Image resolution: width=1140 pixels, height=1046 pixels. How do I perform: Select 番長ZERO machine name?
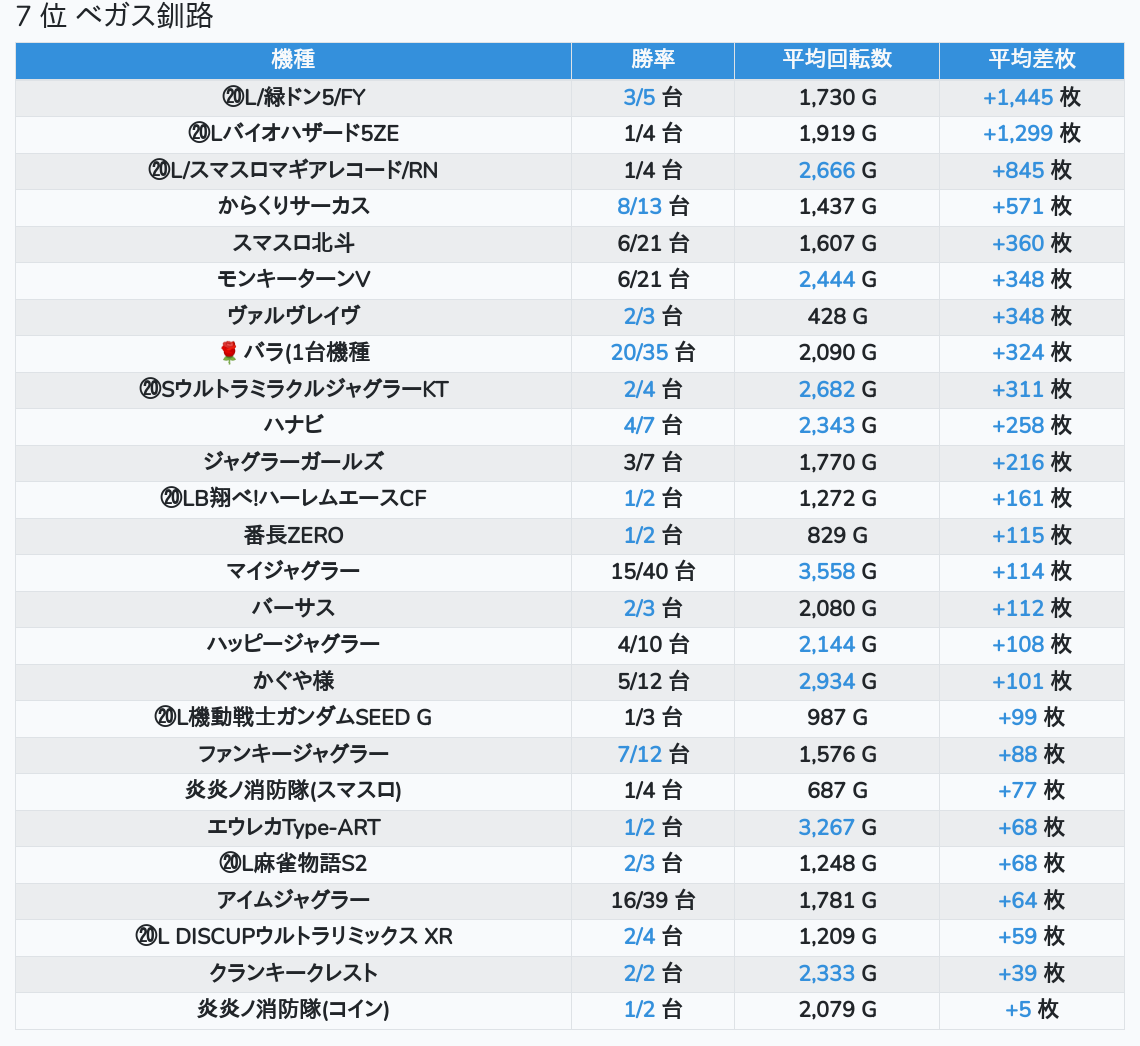(x=293, y=536)
